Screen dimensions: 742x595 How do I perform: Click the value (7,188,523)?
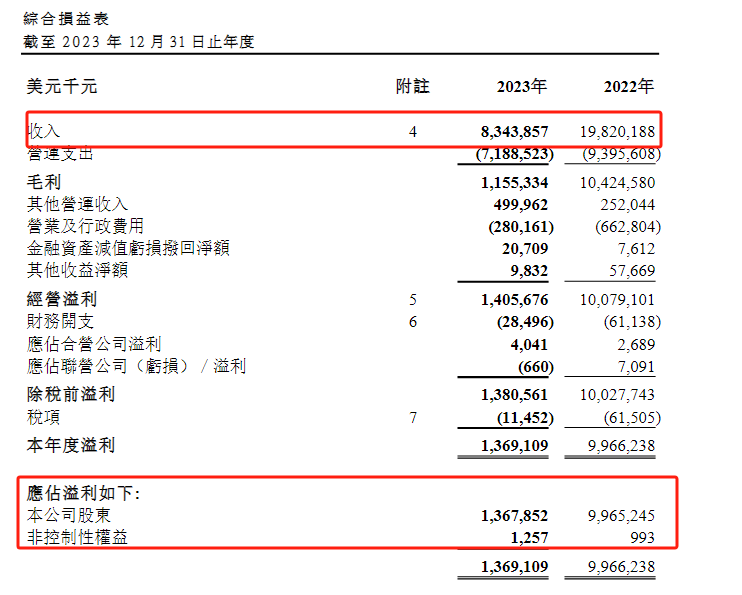coord(514,154)
